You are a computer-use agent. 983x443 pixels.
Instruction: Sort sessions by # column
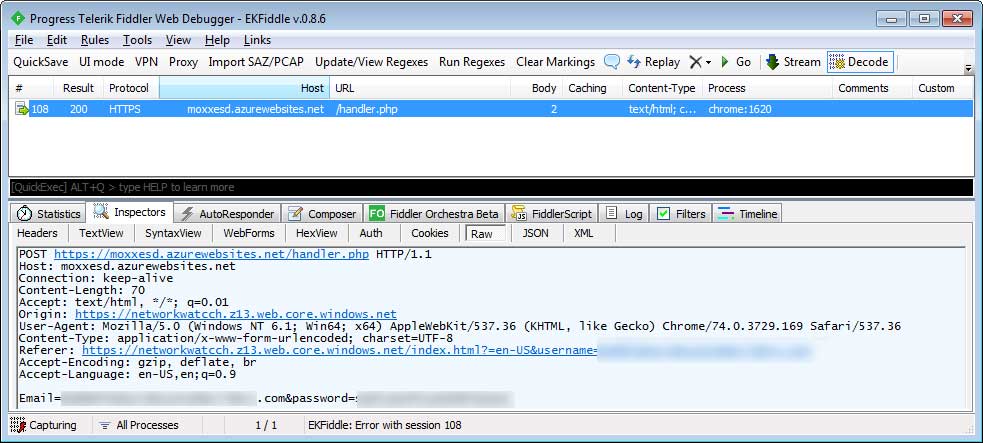[x=32, y=88]
